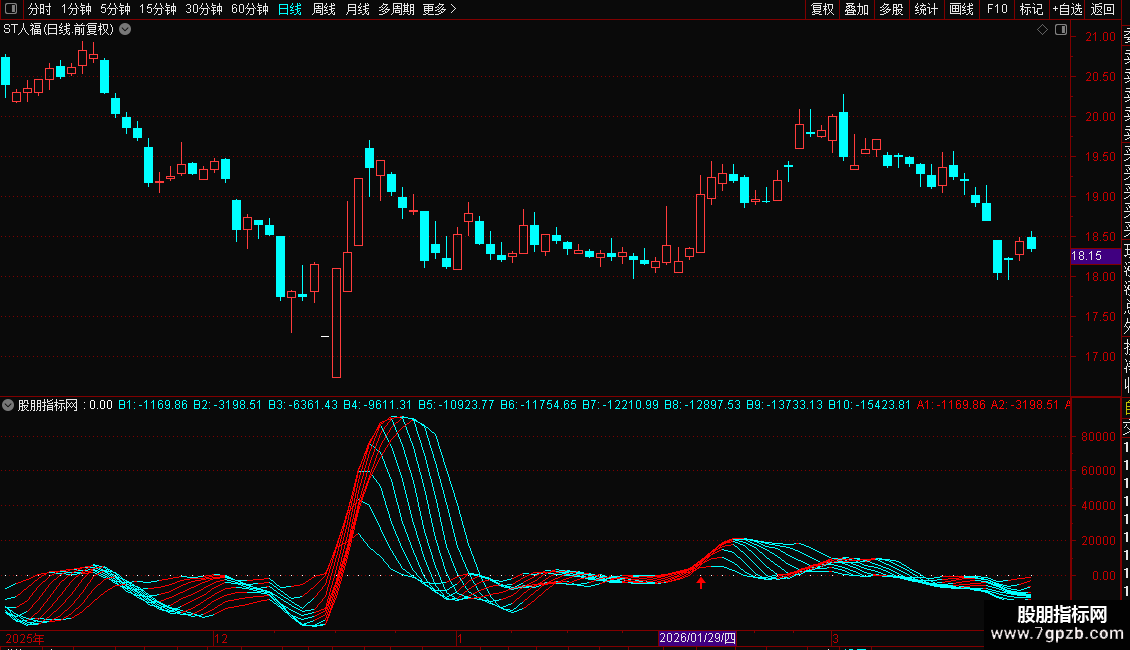
Task: Open the 更多 periods expander
Action: pos(440,9)
